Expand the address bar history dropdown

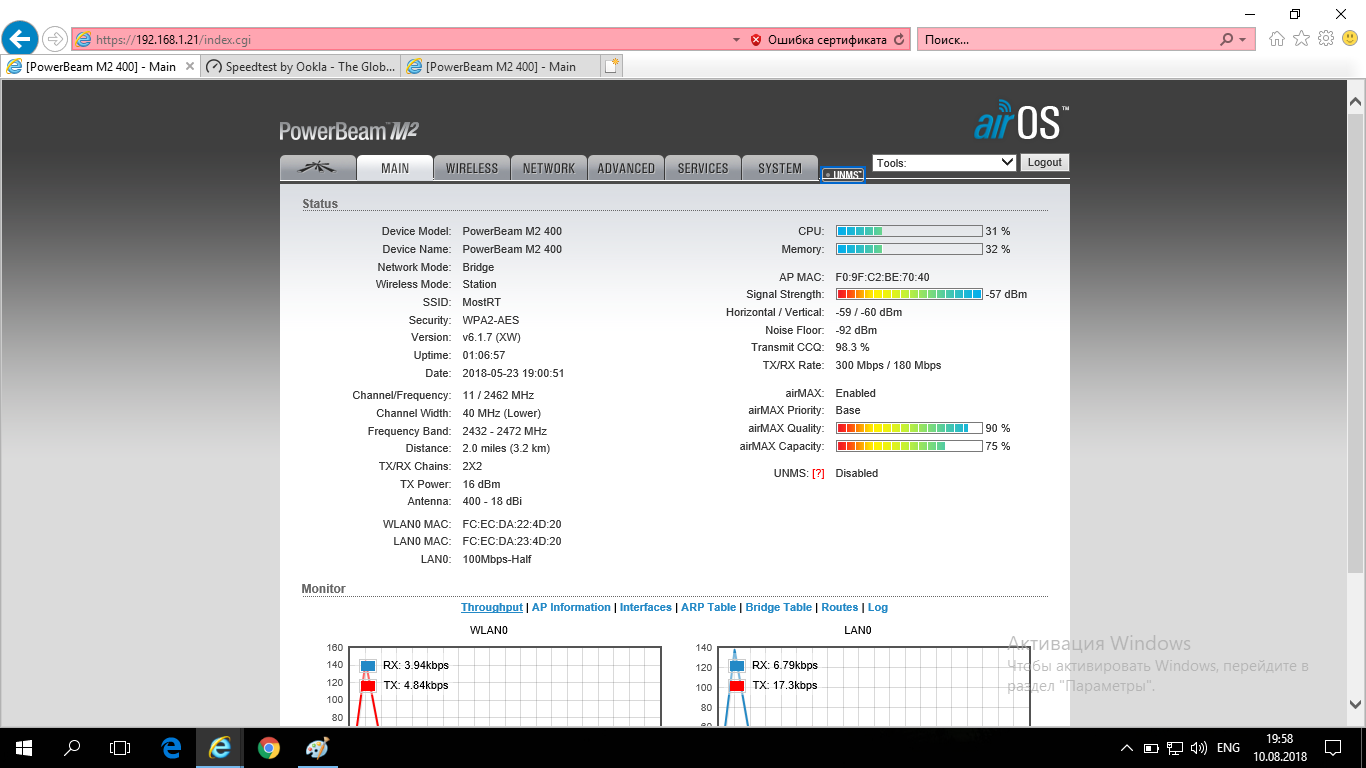pyautogui.click(x=737, y=40)
